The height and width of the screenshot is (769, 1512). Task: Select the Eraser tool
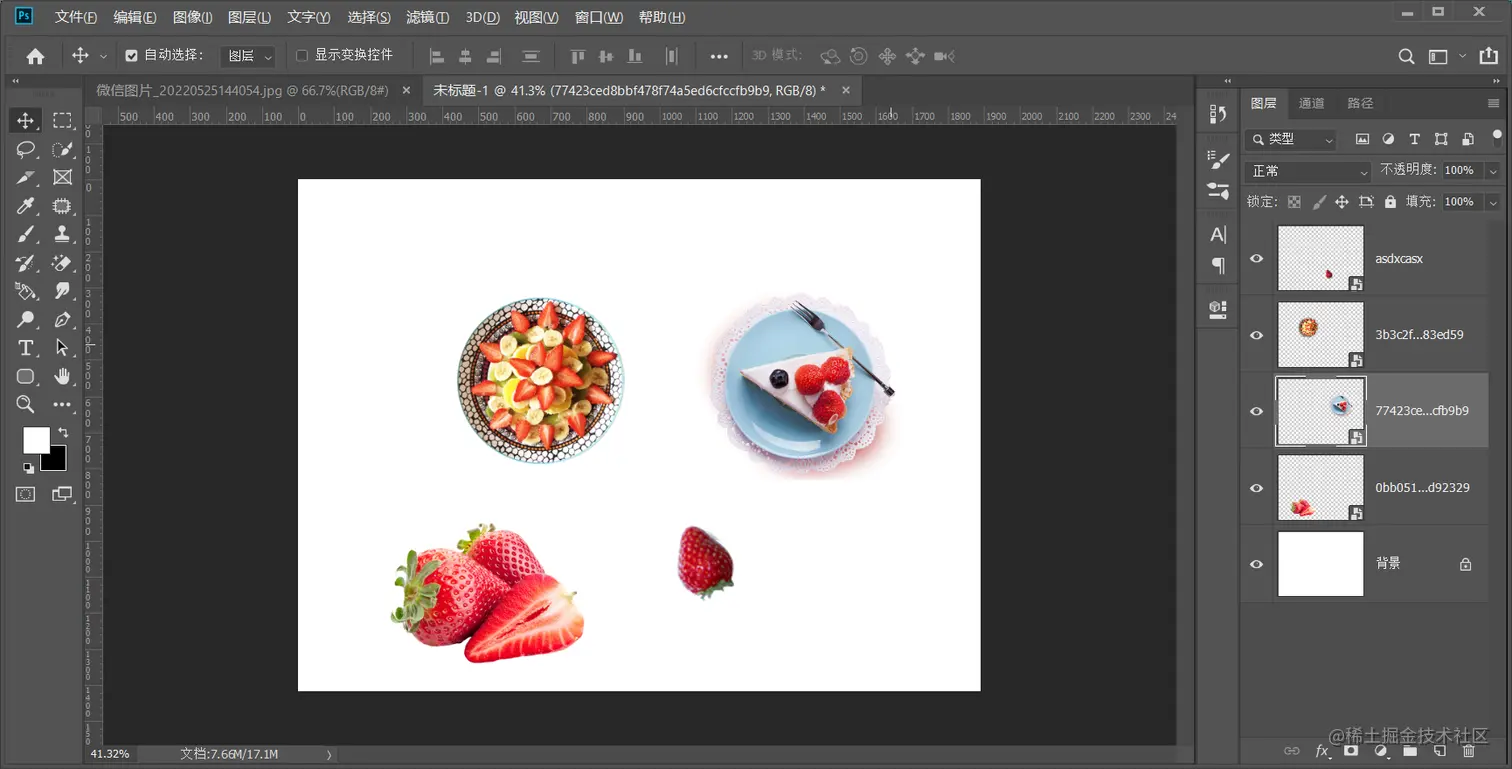(x=62, y=263)
